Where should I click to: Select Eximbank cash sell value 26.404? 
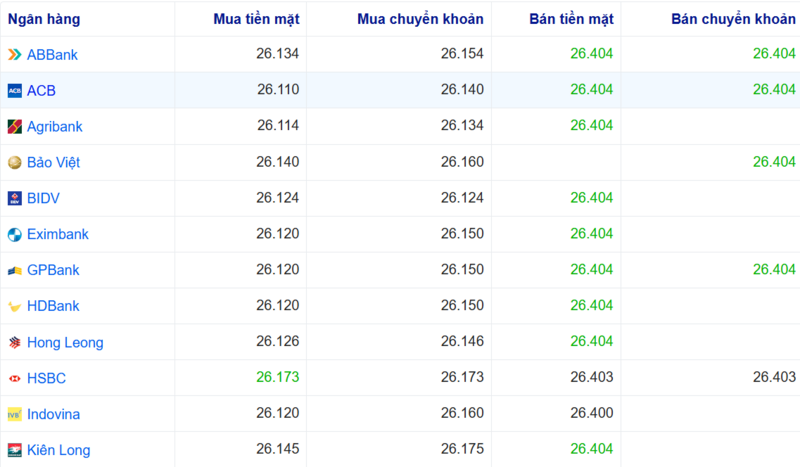(x=592, y=233)
